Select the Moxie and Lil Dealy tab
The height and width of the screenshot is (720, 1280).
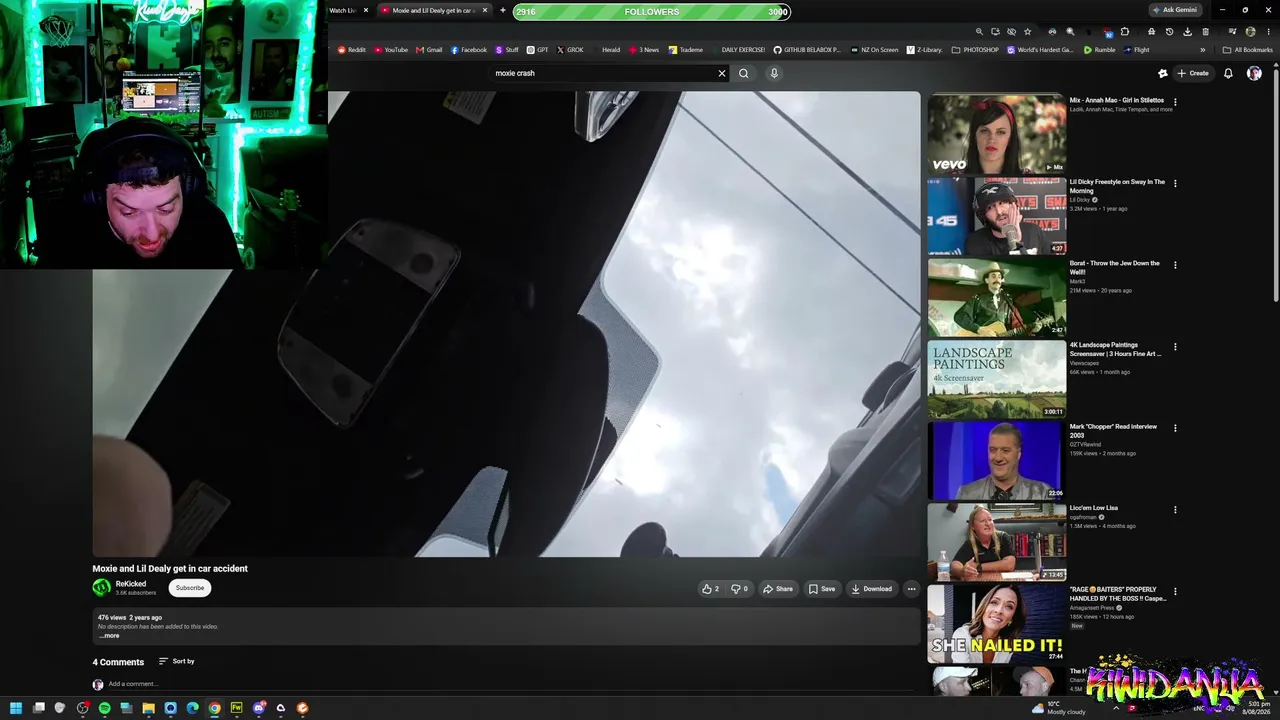tap(432, 10)
